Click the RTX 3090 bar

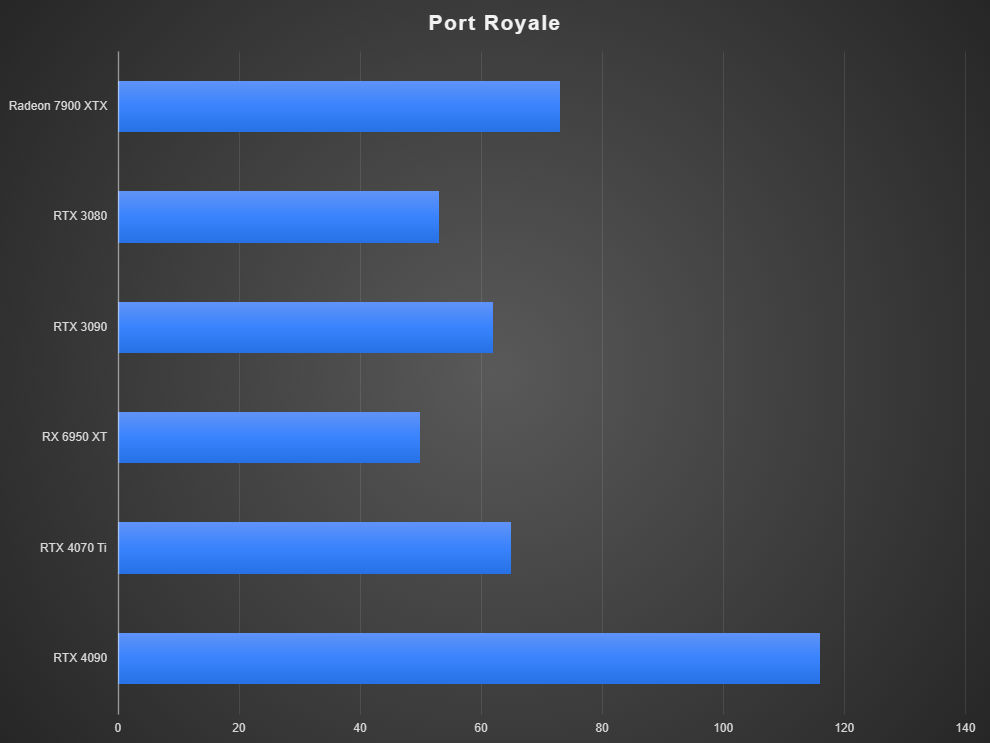click(306, 327)
